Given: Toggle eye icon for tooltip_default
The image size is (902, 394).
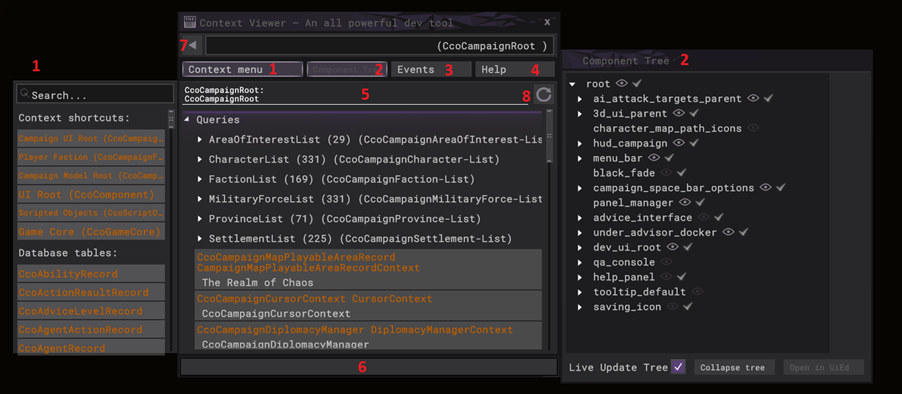Looking at the screenshot, I should pyautogui.click(x=697, y=292).
